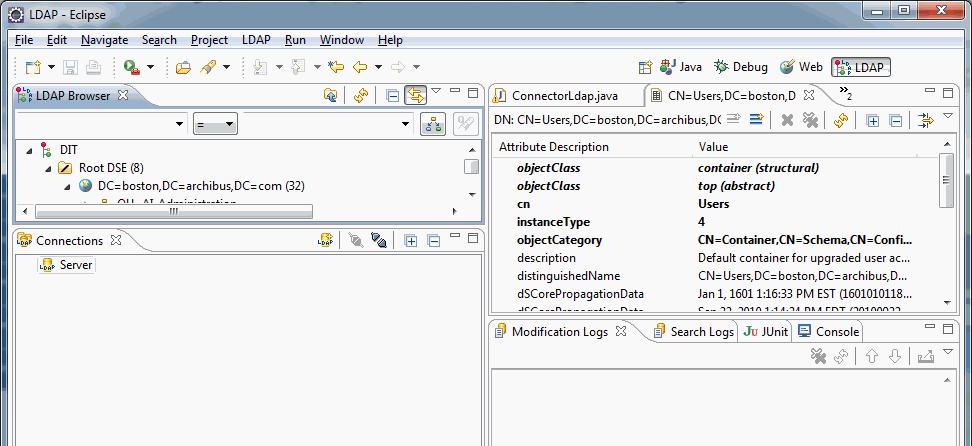Switch to the Web perspective
The height and width of the screenshot is (446, 972).
801,67
